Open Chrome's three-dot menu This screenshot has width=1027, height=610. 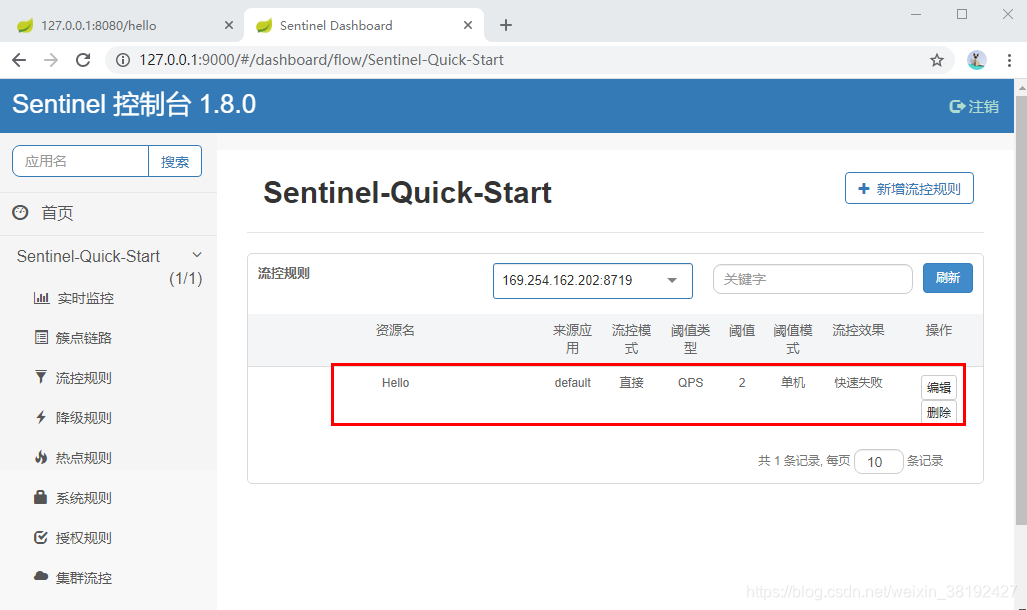coord(1009,60)
